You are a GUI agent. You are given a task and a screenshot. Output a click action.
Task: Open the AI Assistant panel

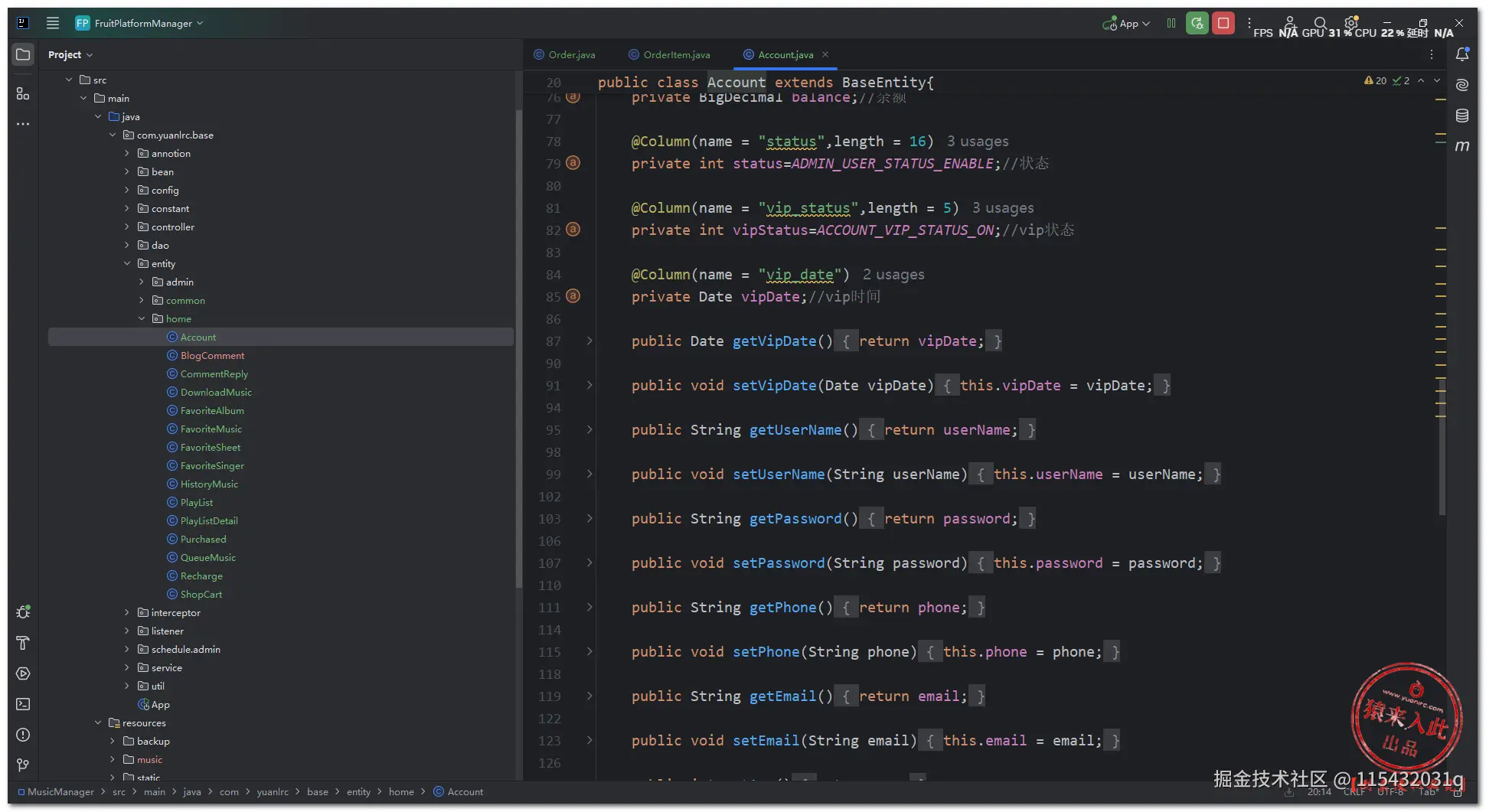click(1462, 85)
